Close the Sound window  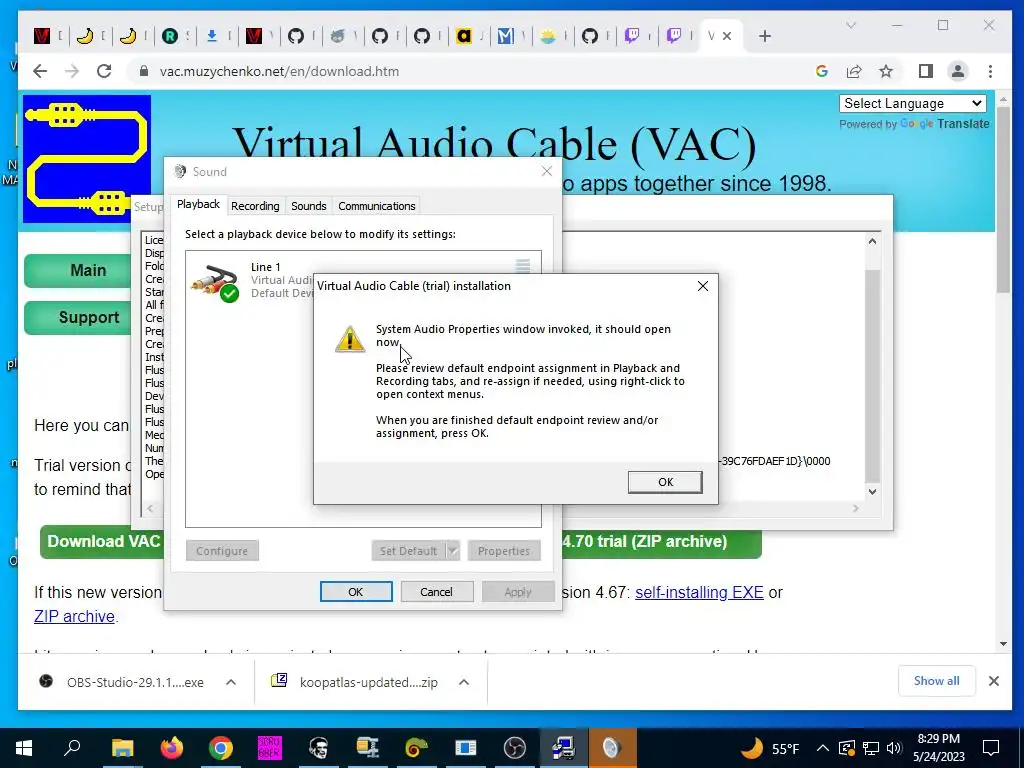pos(547,171)
